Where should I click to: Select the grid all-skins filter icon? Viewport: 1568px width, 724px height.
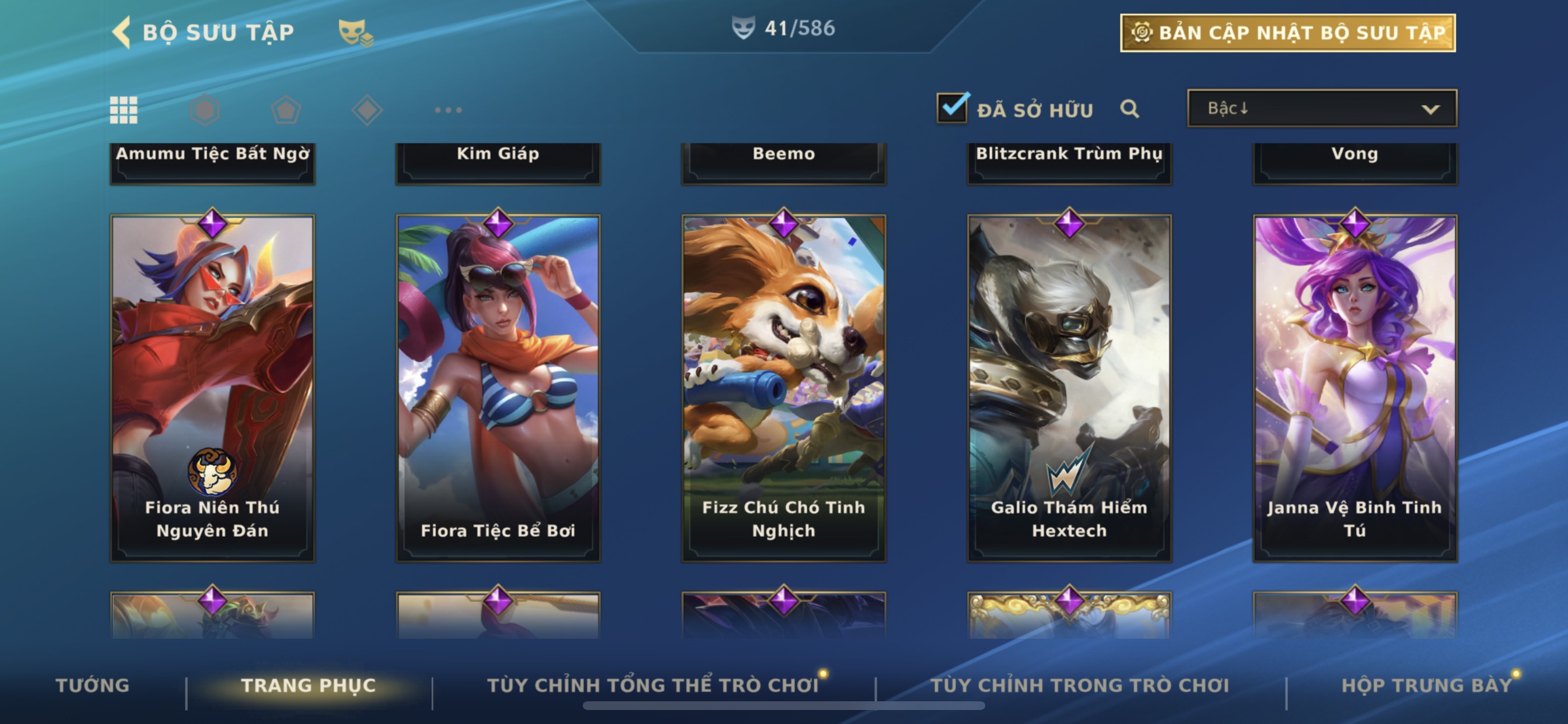(x=124, y=110)
